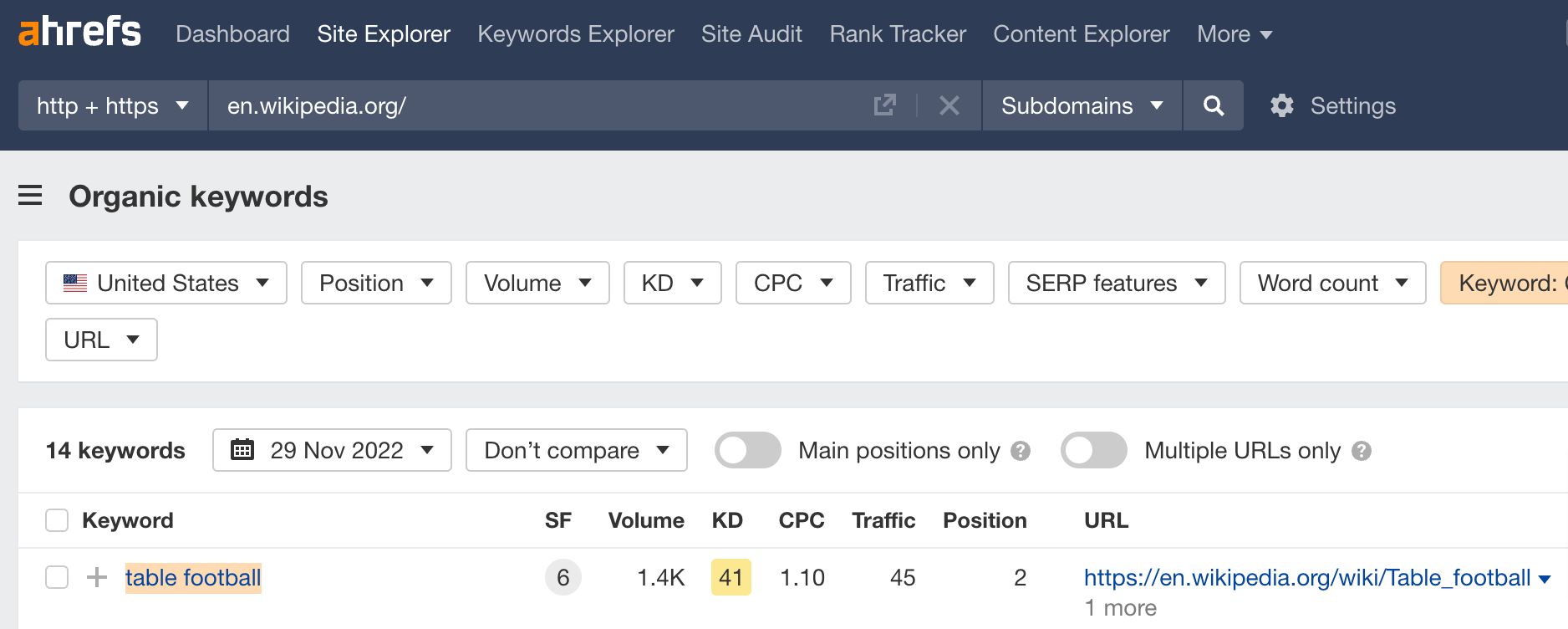This screenshot has width=1568, height=629.
Task: Click the Settings label
Action: (1352, 105)
